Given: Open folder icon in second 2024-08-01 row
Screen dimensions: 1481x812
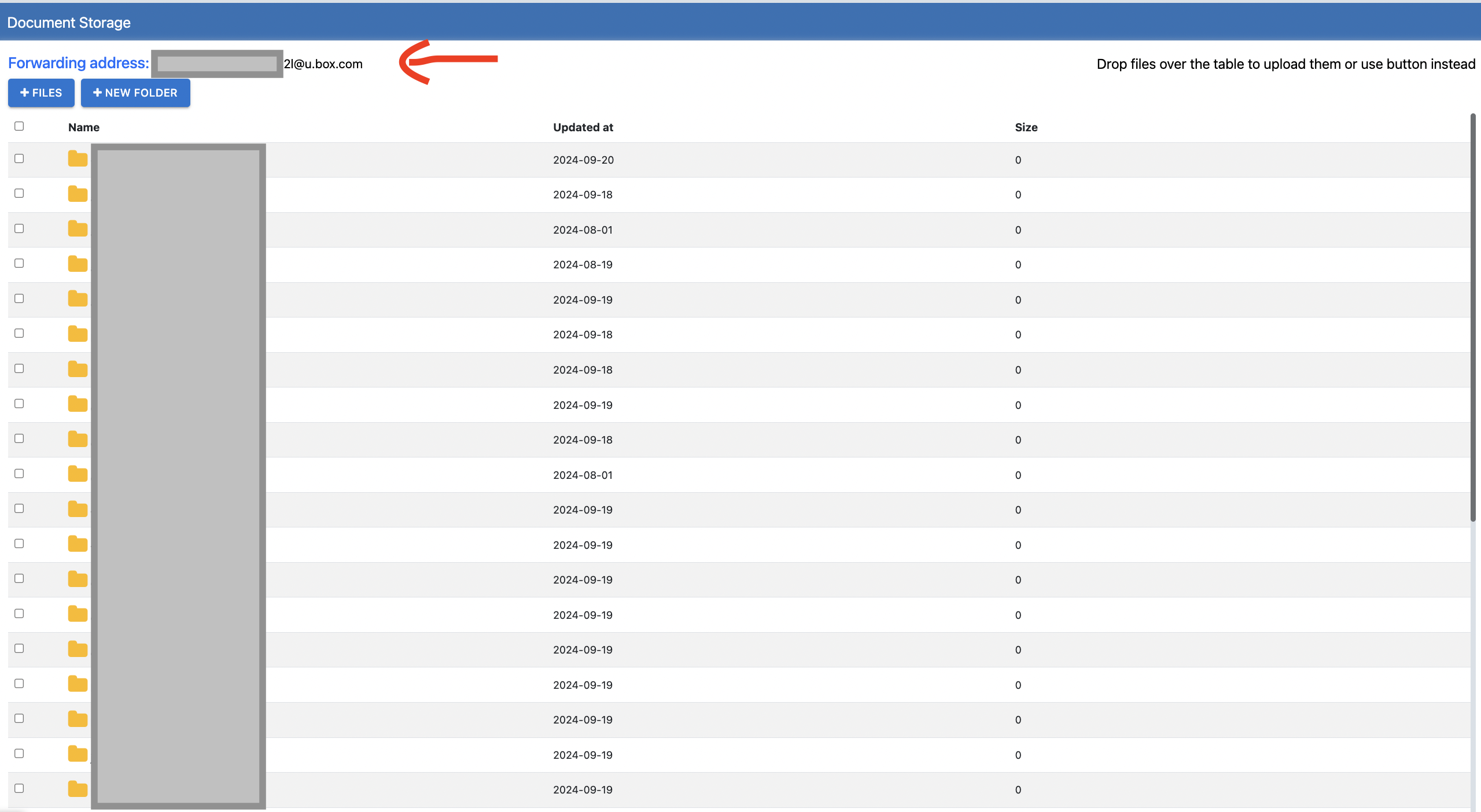Looking at the screenshot, I should [78, 474].
